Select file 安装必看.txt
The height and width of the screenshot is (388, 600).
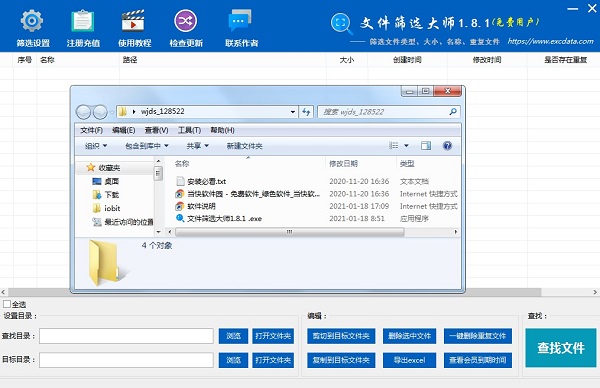(201, 181)
